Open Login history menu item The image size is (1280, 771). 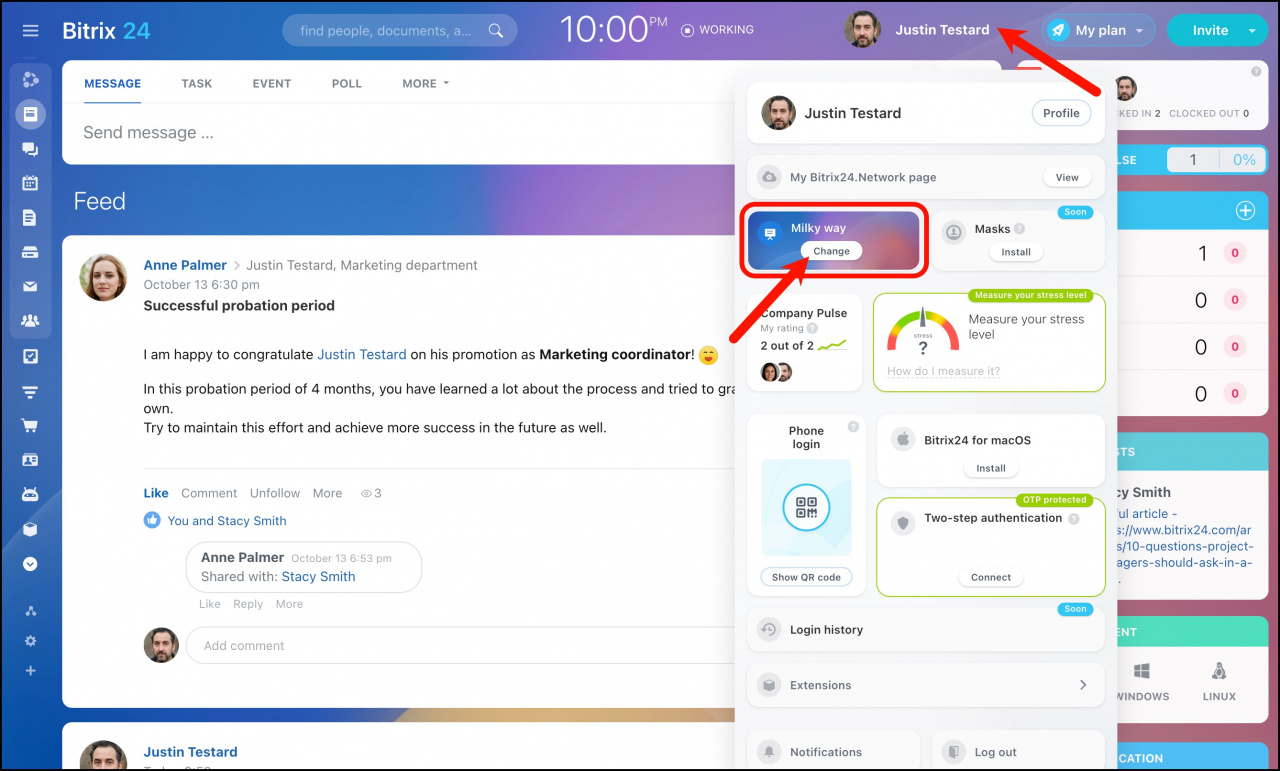(x=926, y=630)
